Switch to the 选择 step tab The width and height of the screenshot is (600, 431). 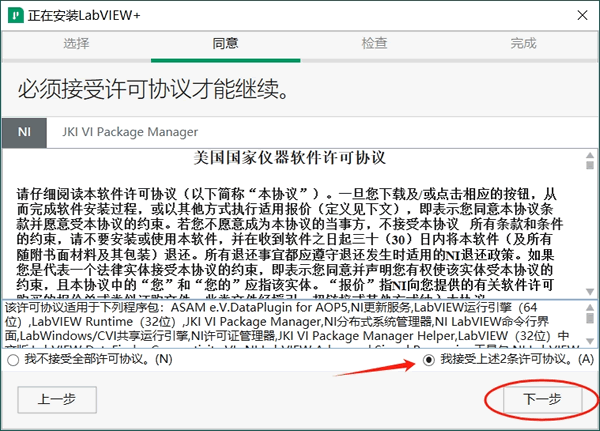click(76, 43)
